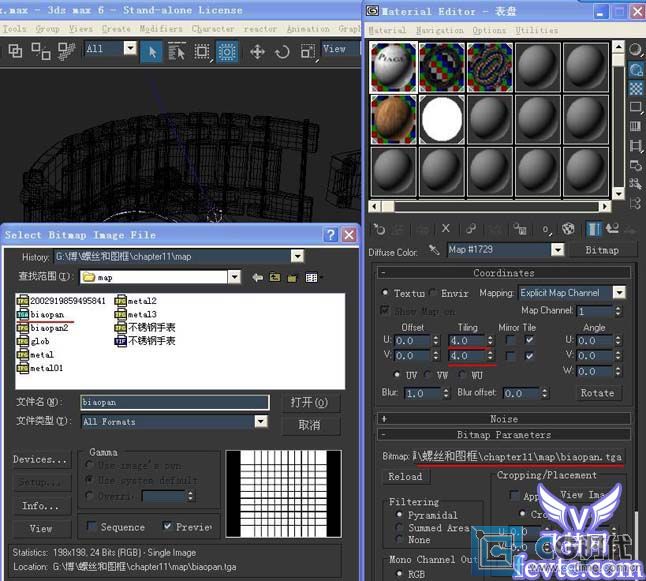Open All Formats file type dropdown
The image size is (646, 581).
coord(261,421)
